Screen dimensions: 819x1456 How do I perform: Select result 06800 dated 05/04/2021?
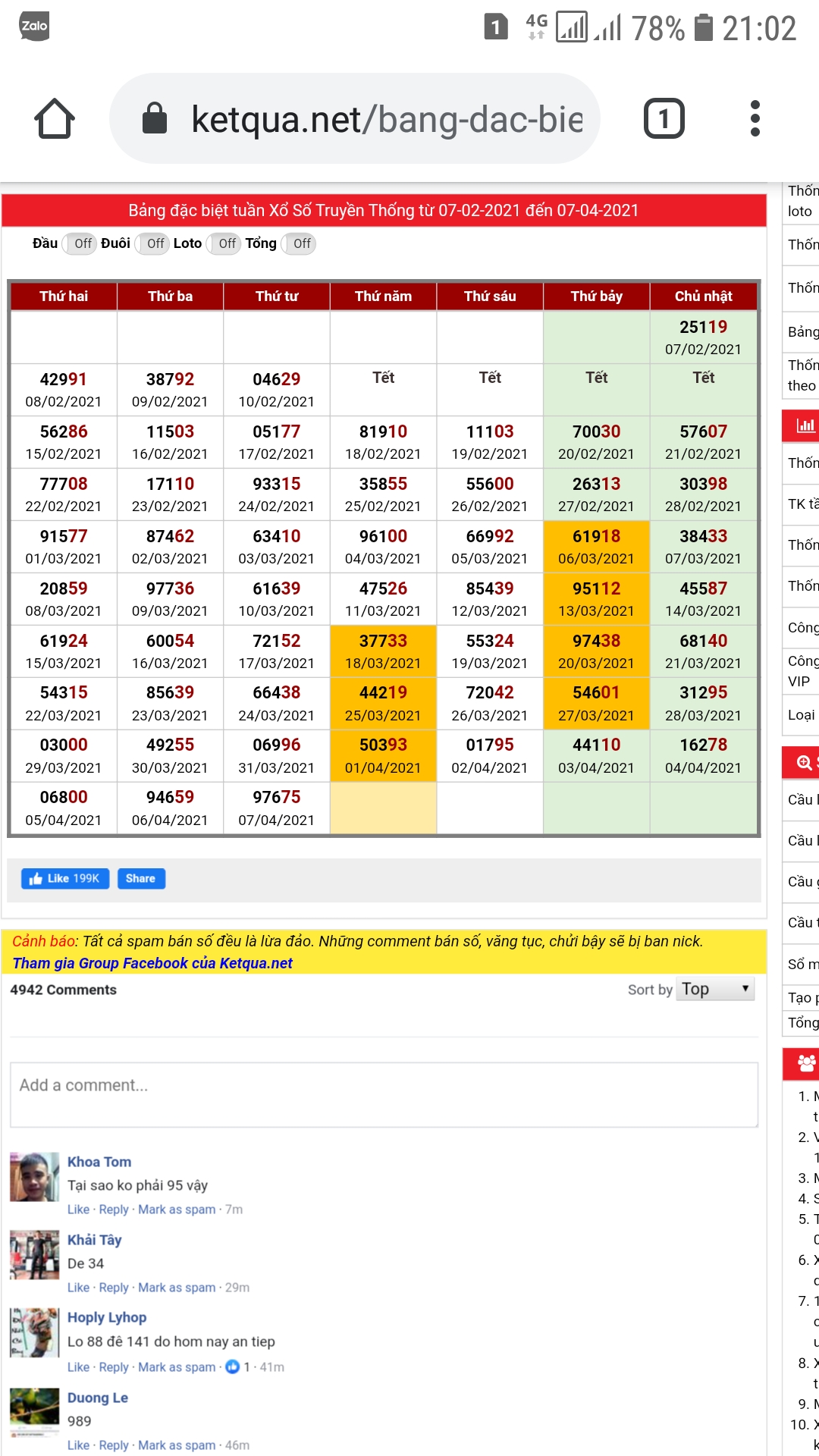pyautogui.click(x=64, y=808)
